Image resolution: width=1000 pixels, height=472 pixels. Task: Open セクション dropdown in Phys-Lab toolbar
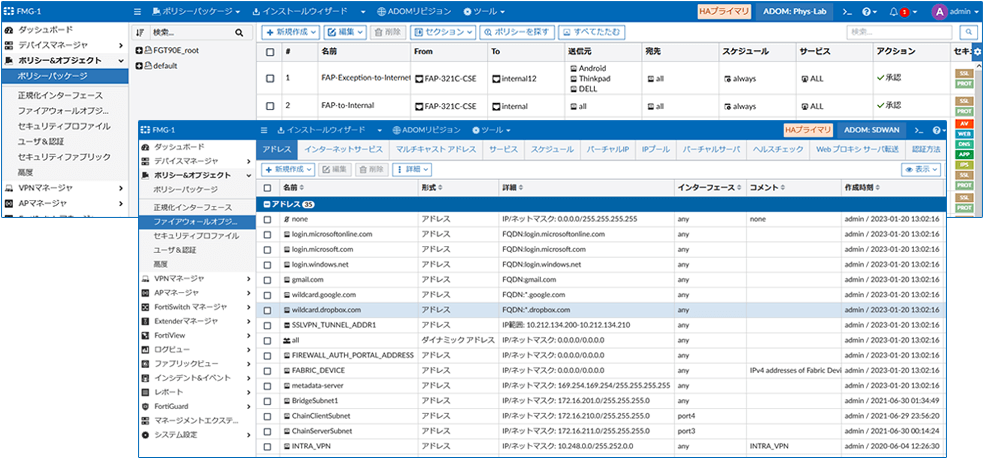(x=443, y=33)
